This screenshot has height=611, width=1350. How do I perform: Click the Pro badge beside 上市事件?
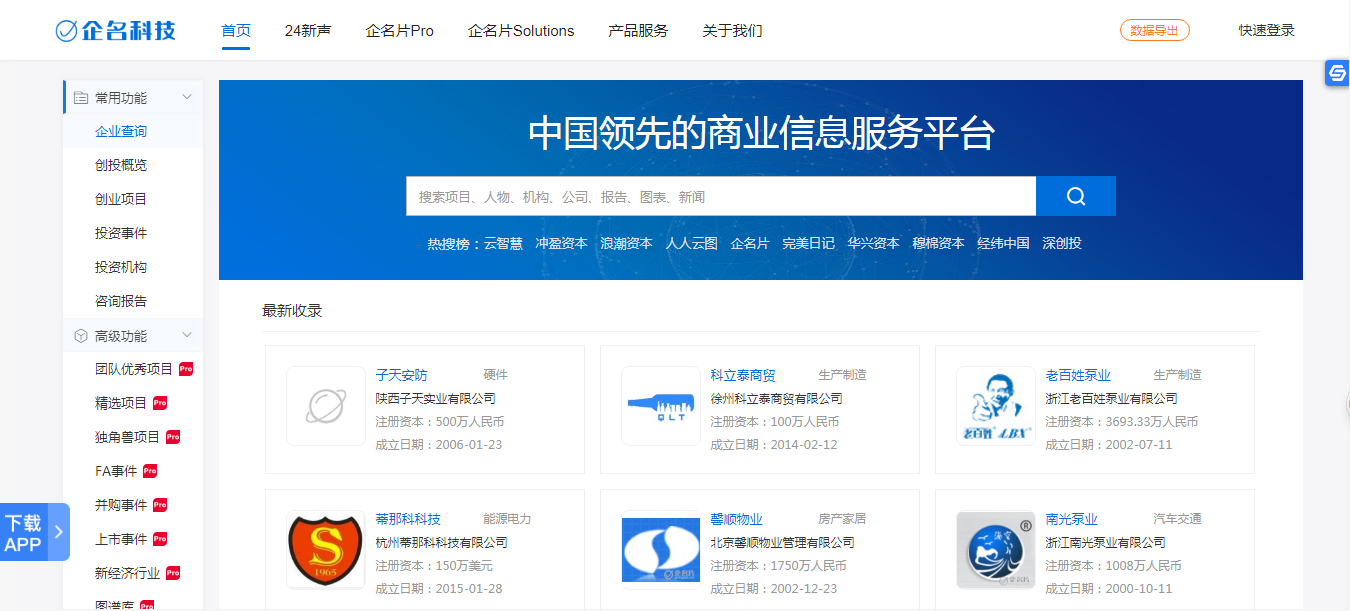[160, 539]
